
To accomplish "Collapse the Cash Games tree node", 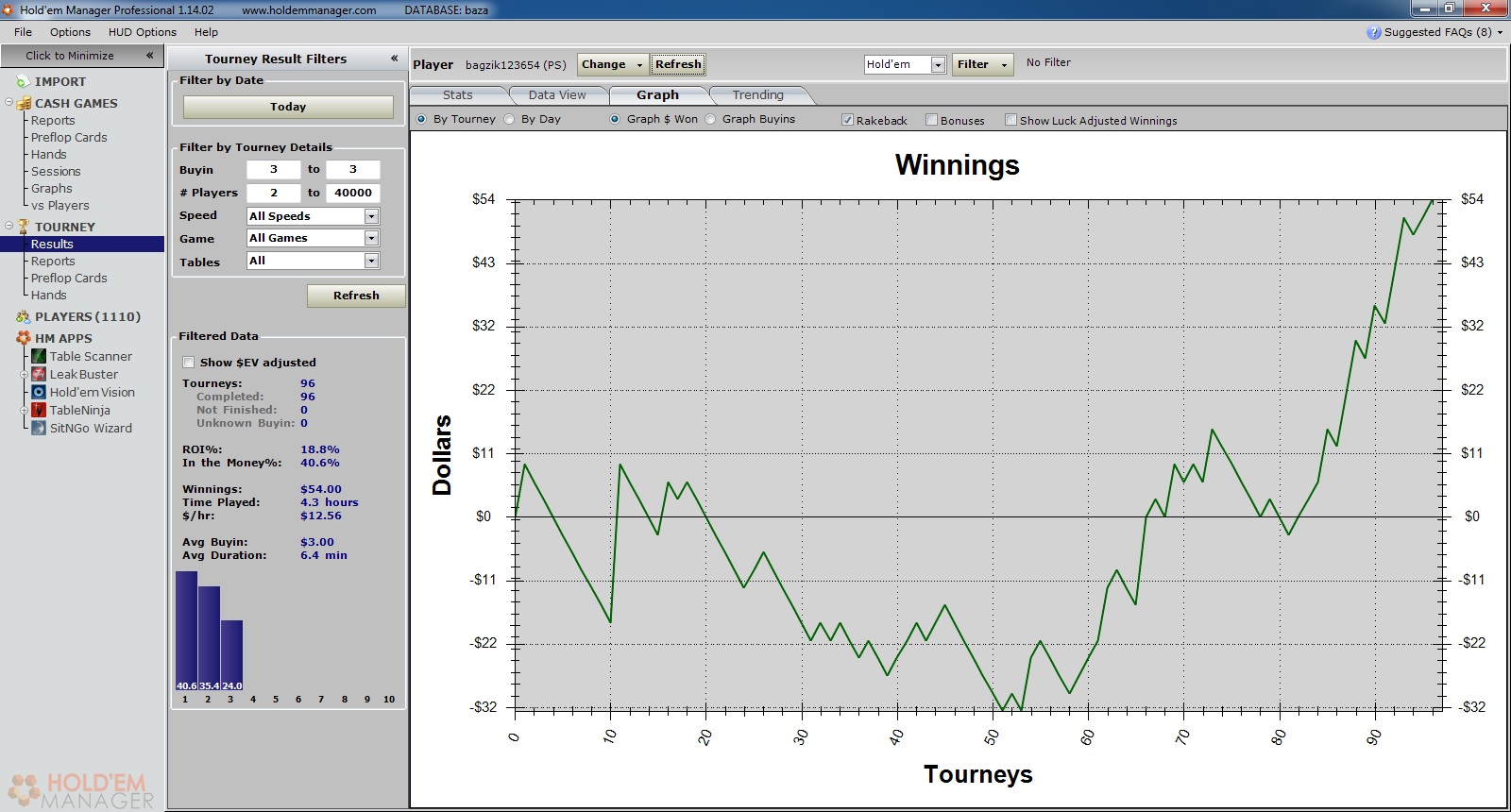I will click(x=8, y=103).
